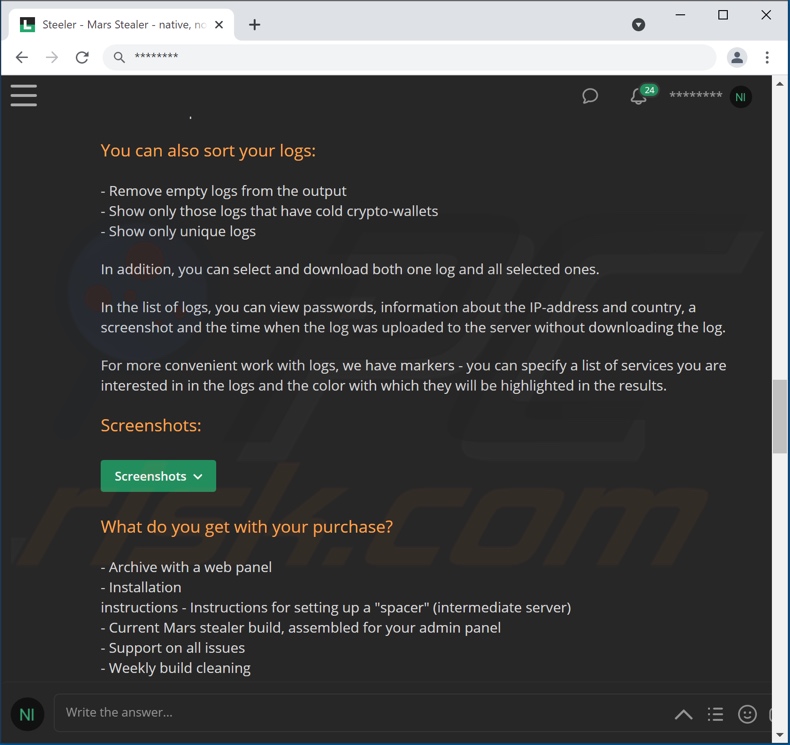Go back using browser back arrow
Screen dimensions: 790x745
[22, 57]
